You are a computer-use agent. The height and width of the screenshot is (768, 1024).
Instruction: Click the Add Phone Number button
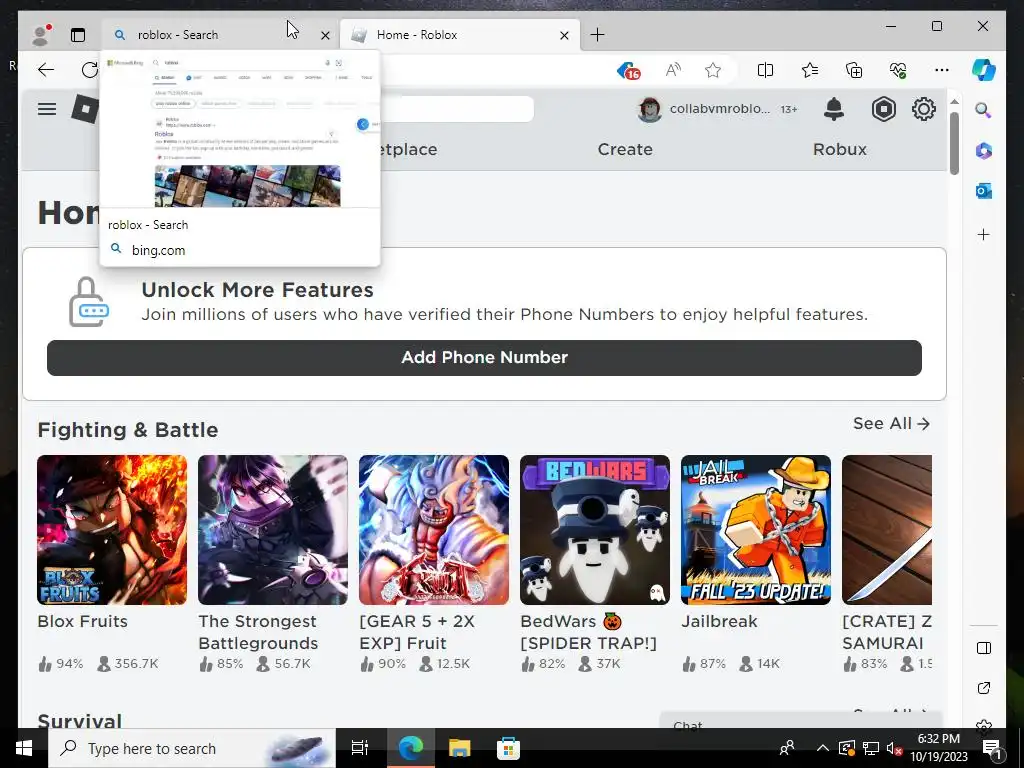click(484, 357)
